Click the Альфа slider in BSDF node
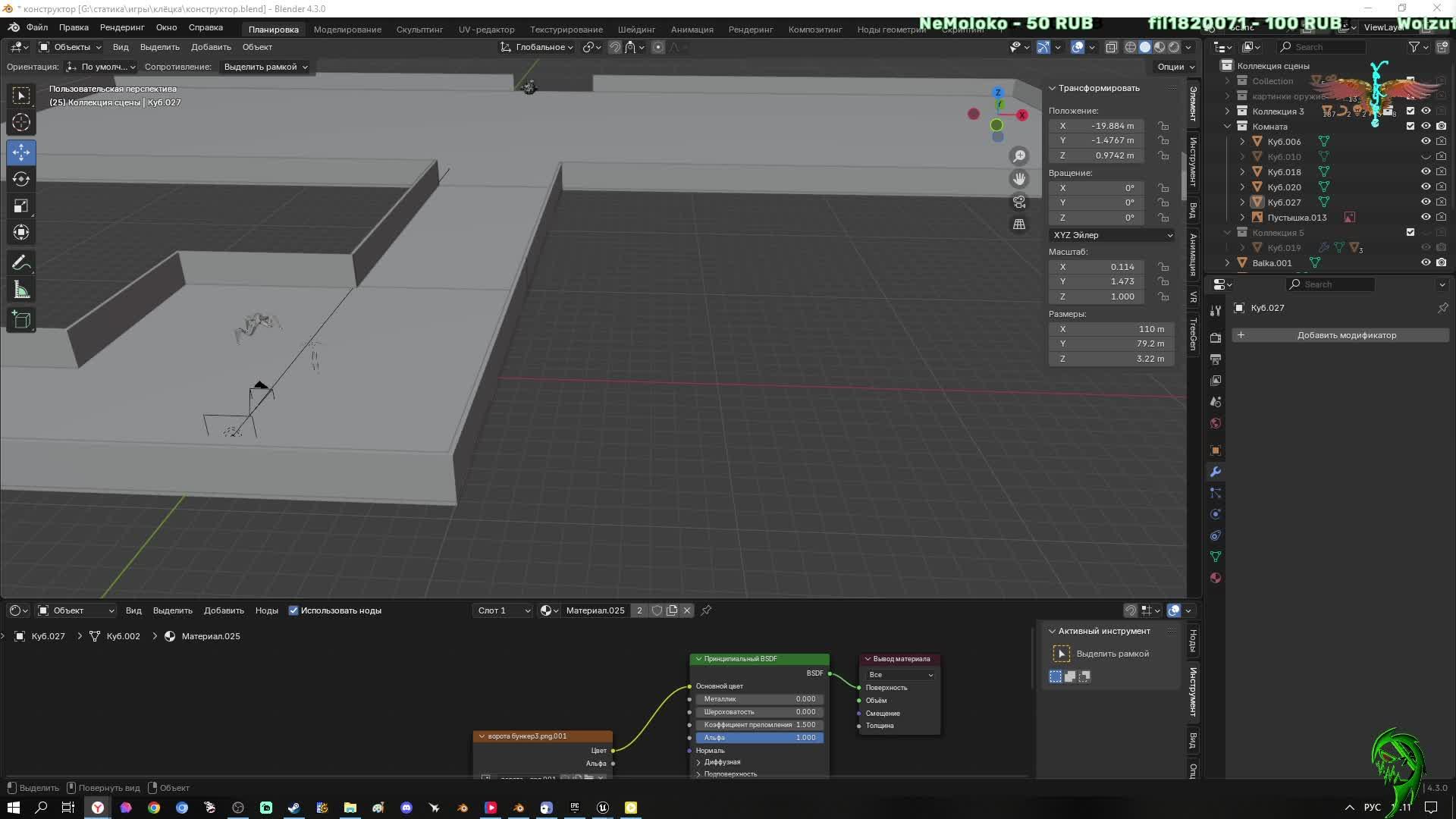This screenshot has height=819, width=1456. 759,738
